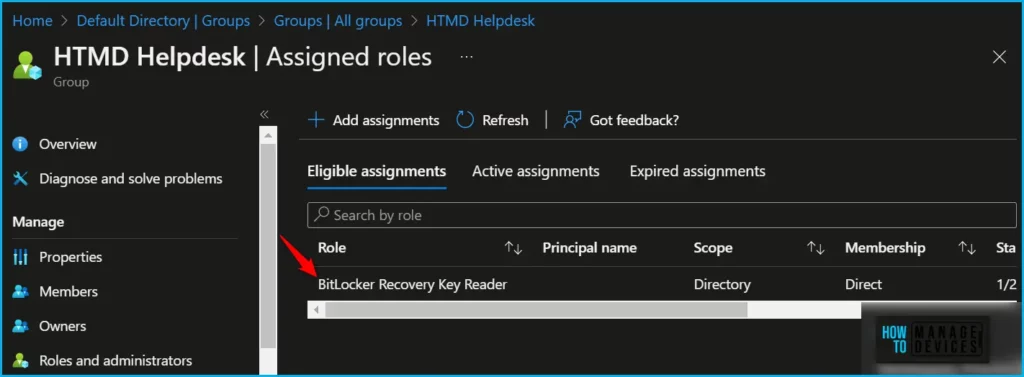Open Members under Manage
This screenshot has width=1024, height=377.
tap(69, 291)
